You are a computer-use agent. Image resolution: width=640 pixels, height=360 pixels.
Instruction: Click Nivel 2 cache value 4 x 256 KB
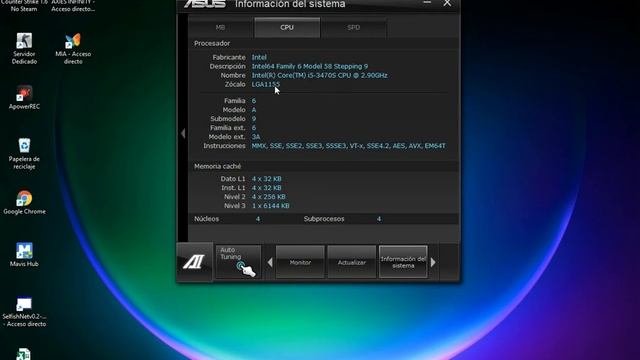[x=269, y=197]
